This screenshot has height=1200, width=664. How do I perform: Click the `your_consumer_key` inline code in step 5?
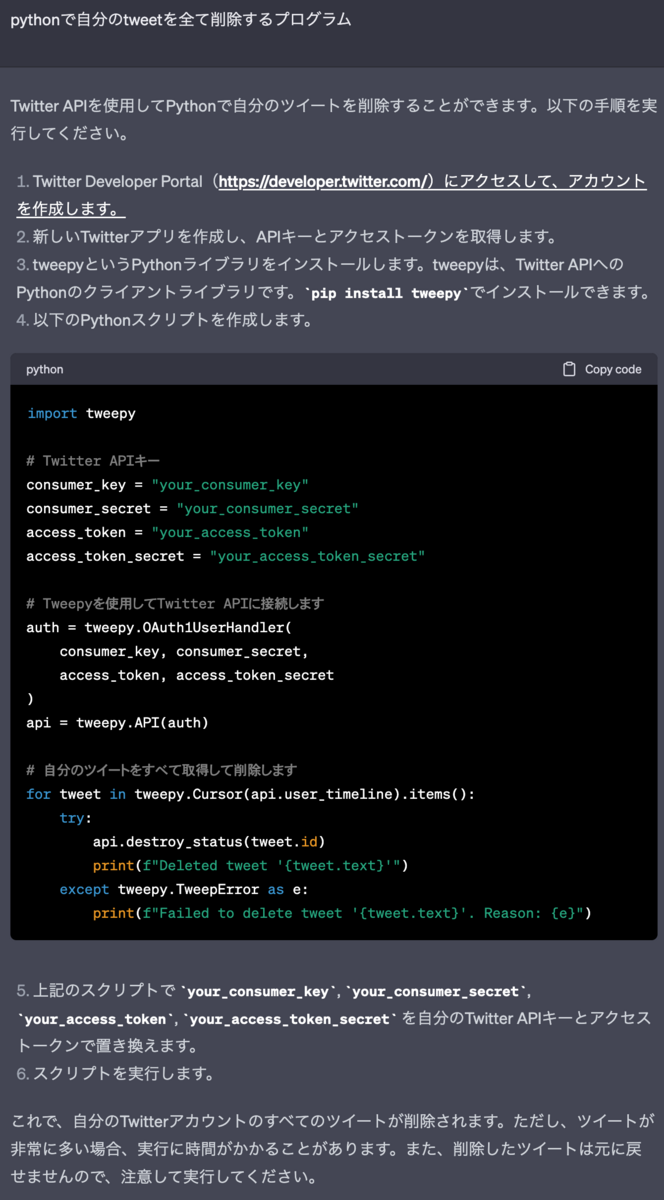tap(259, 992)
